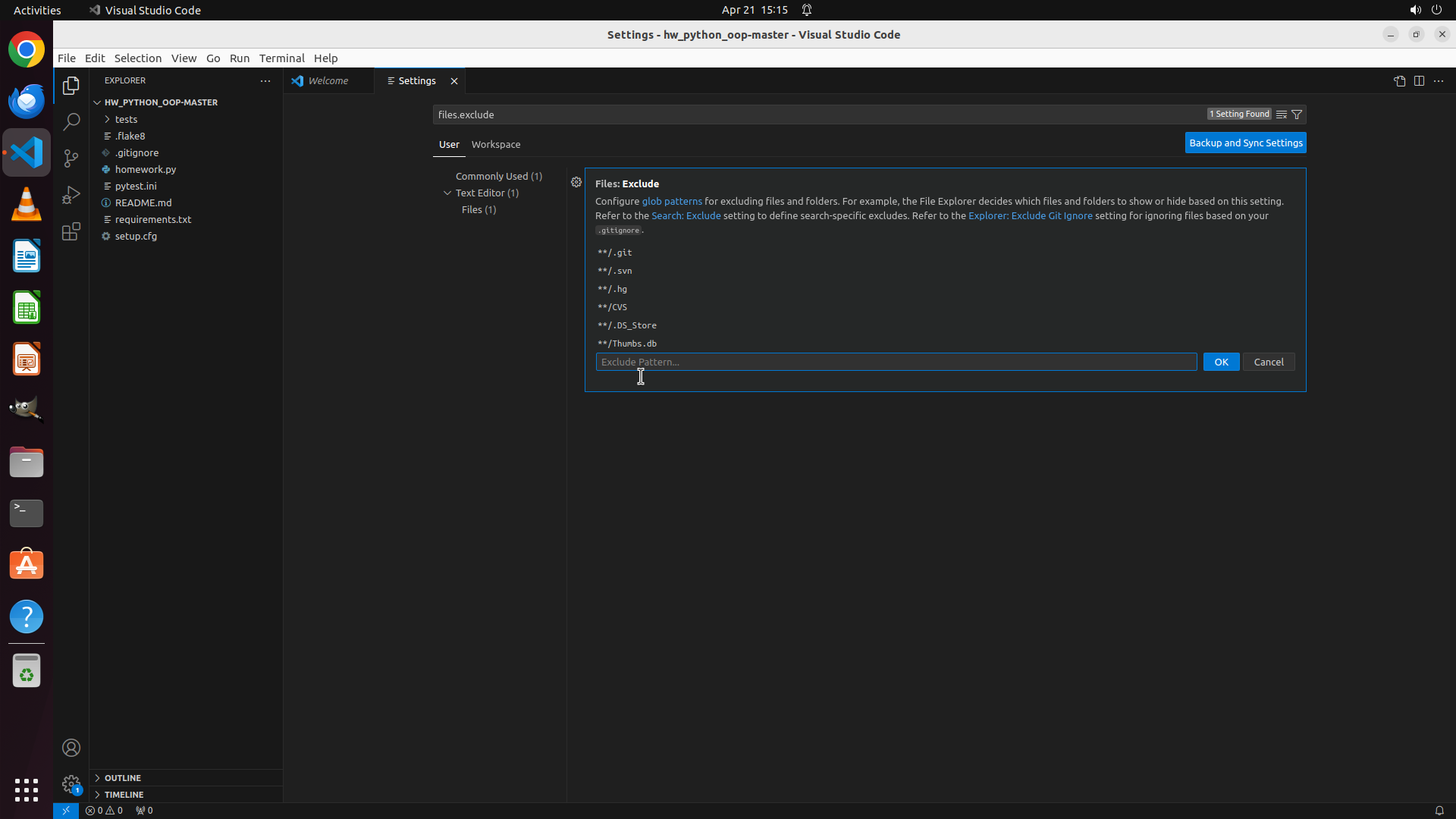
Task: Collapse the Text Editor settings group
Action: point(447,193)
